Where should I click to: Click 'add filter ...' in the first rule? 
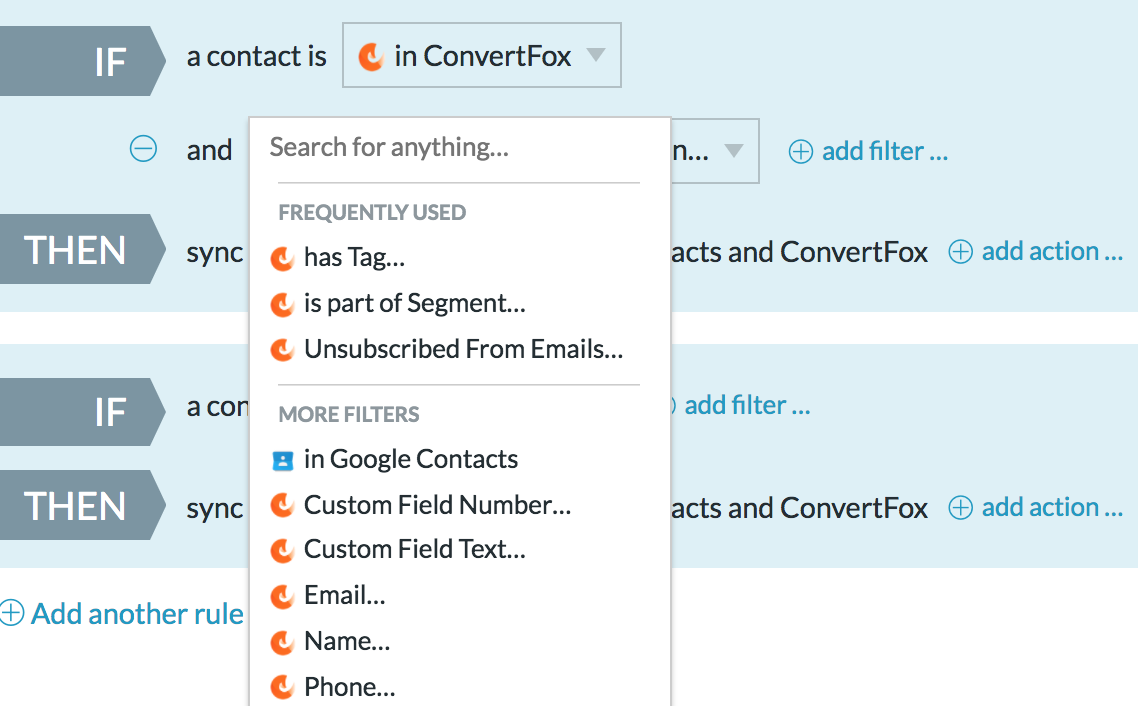click(885, 151)
